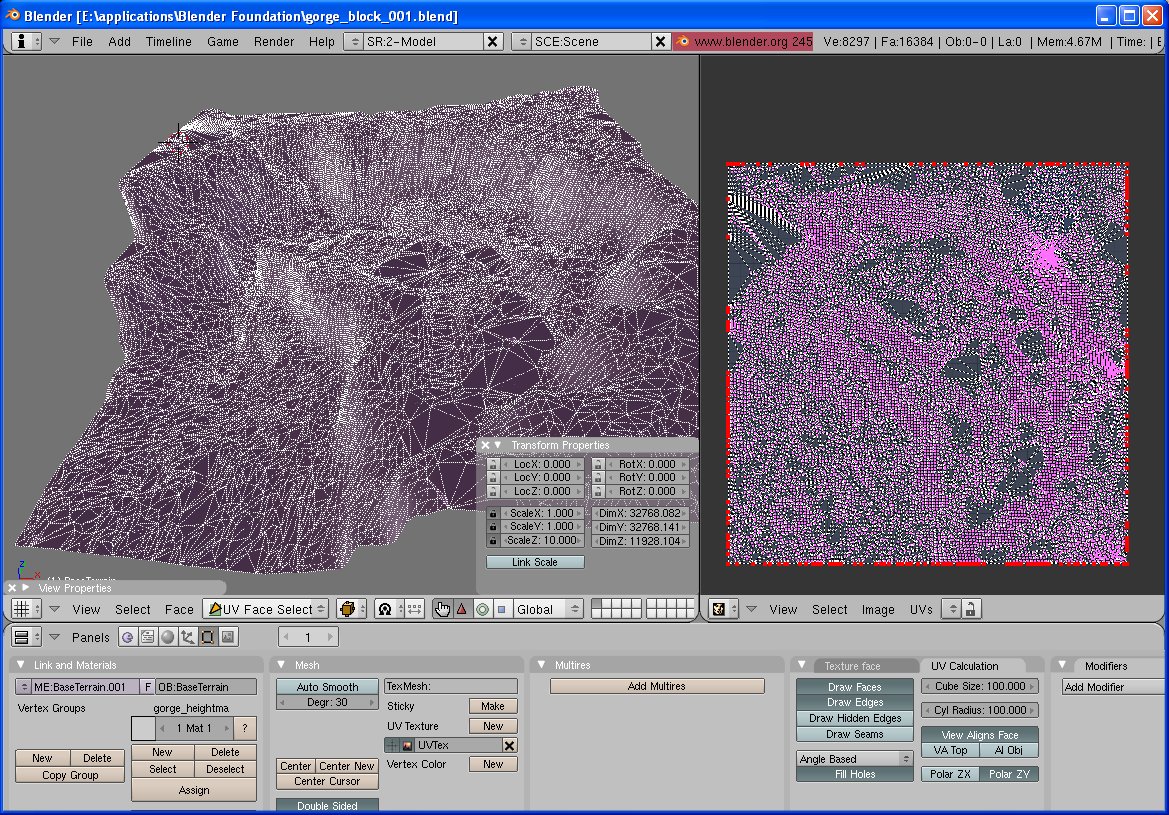Click the material color swatch beside Mat 1
Image resolution: width=1169 pixels, height=815 pixels.
click(x=144, y=728)
